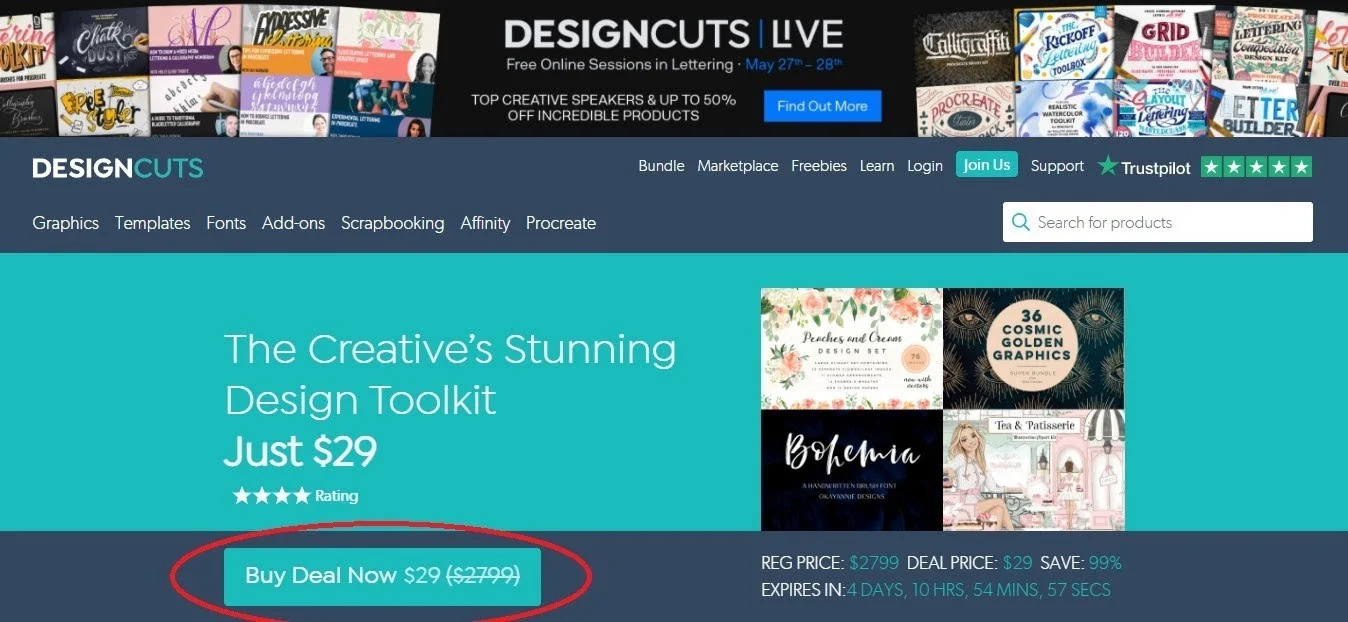Open the Support link
Image resolution: width=1348 pixels, height=622 pixels.
pyautogui.click(x=1057, y=166)
